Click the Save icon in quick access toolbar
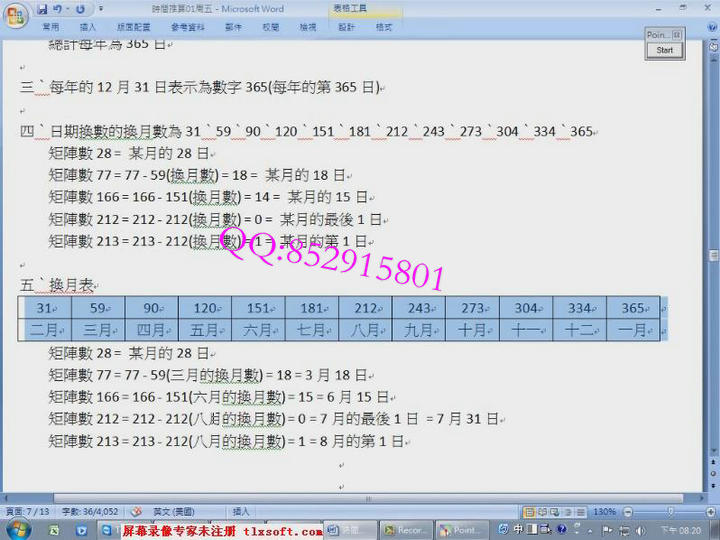The image size is (720, 540). tap(43, 9)
